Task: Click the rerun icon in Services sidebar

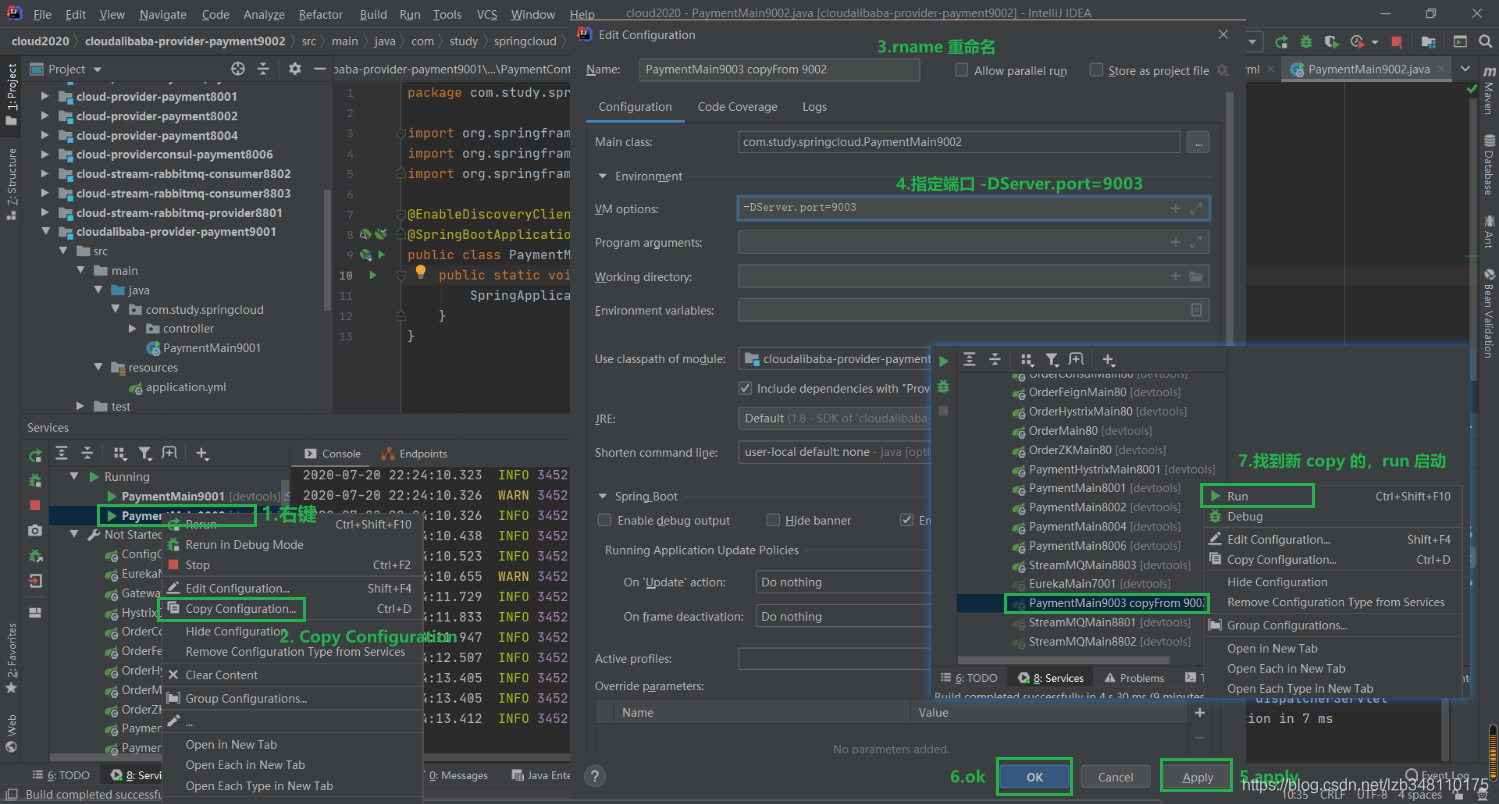Action: click(35, 455)
